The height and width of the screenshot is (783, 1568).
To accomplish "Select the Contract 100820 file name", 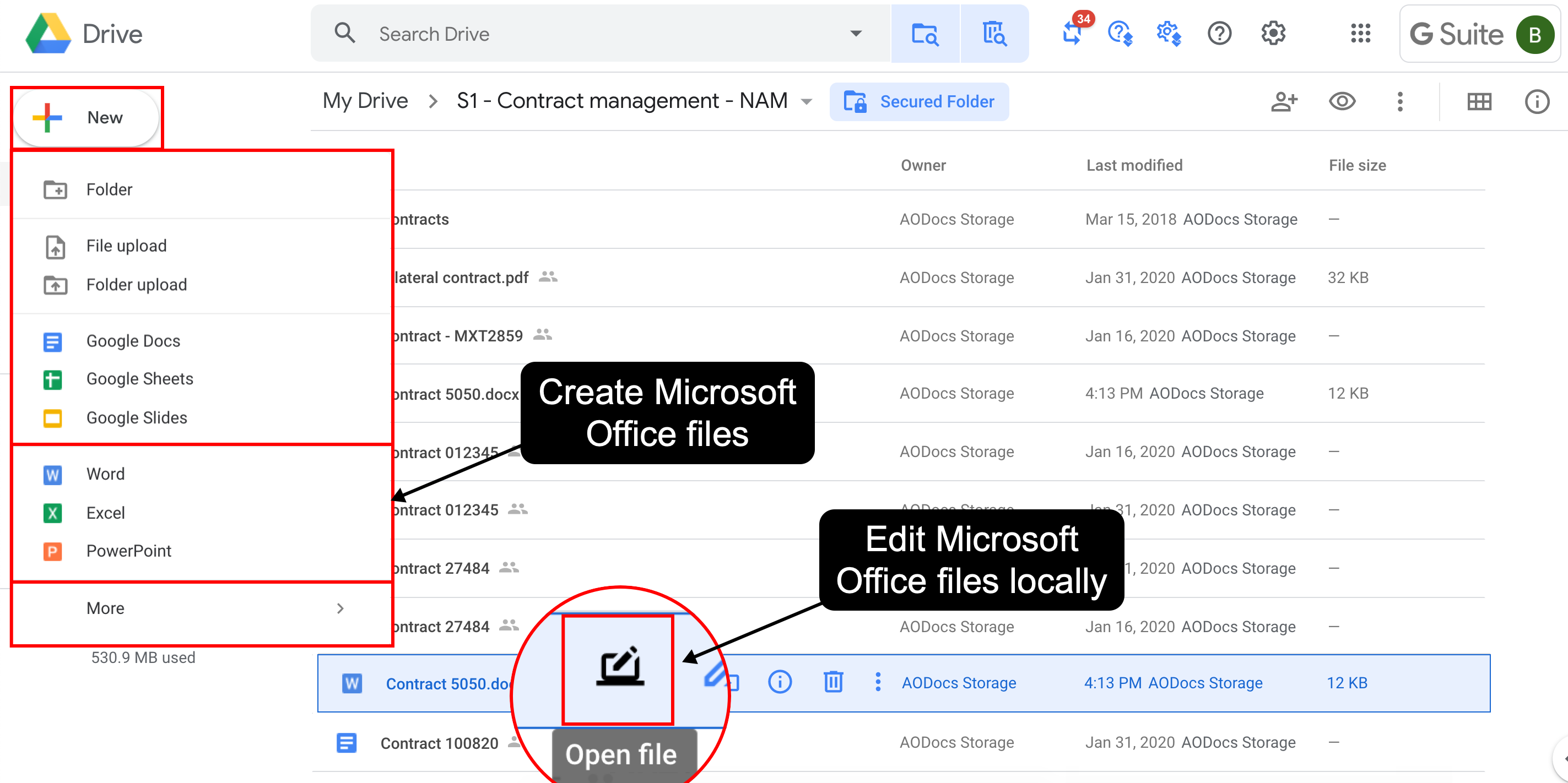I will 439,743.
